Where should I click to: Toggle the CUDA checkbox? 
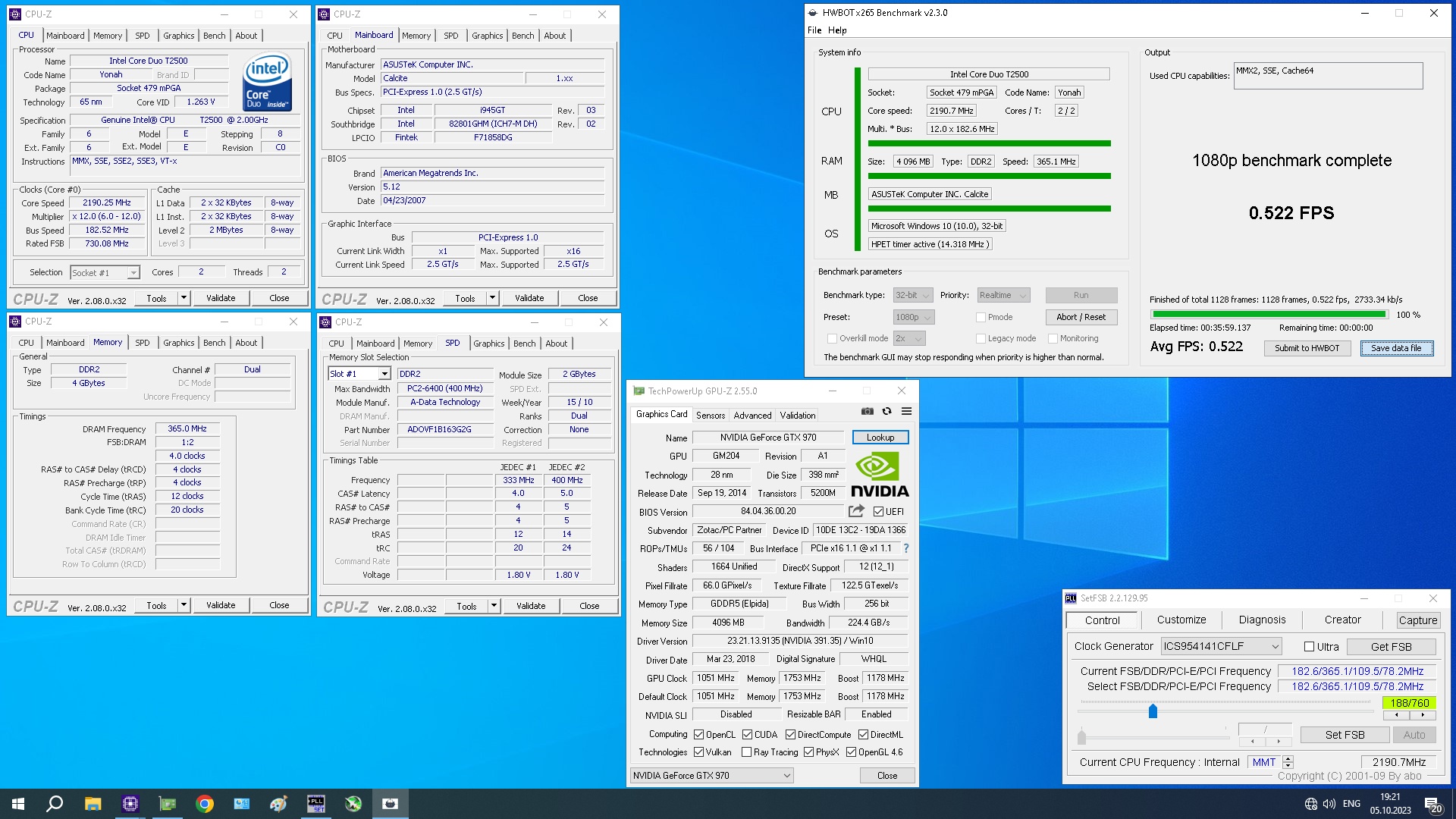(x=747, y=735)
